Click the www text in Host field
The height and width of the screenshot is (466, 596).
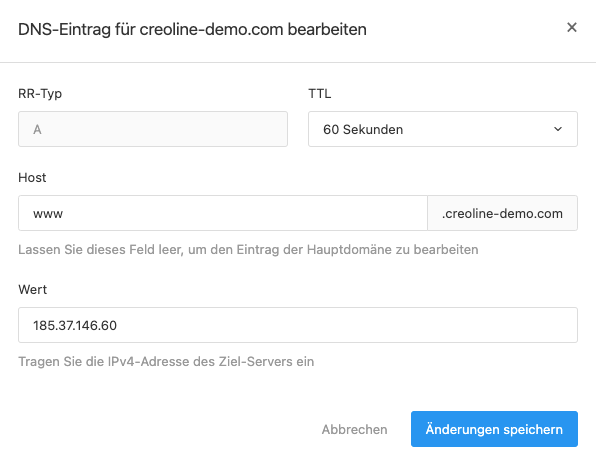(x=48, y=214)
